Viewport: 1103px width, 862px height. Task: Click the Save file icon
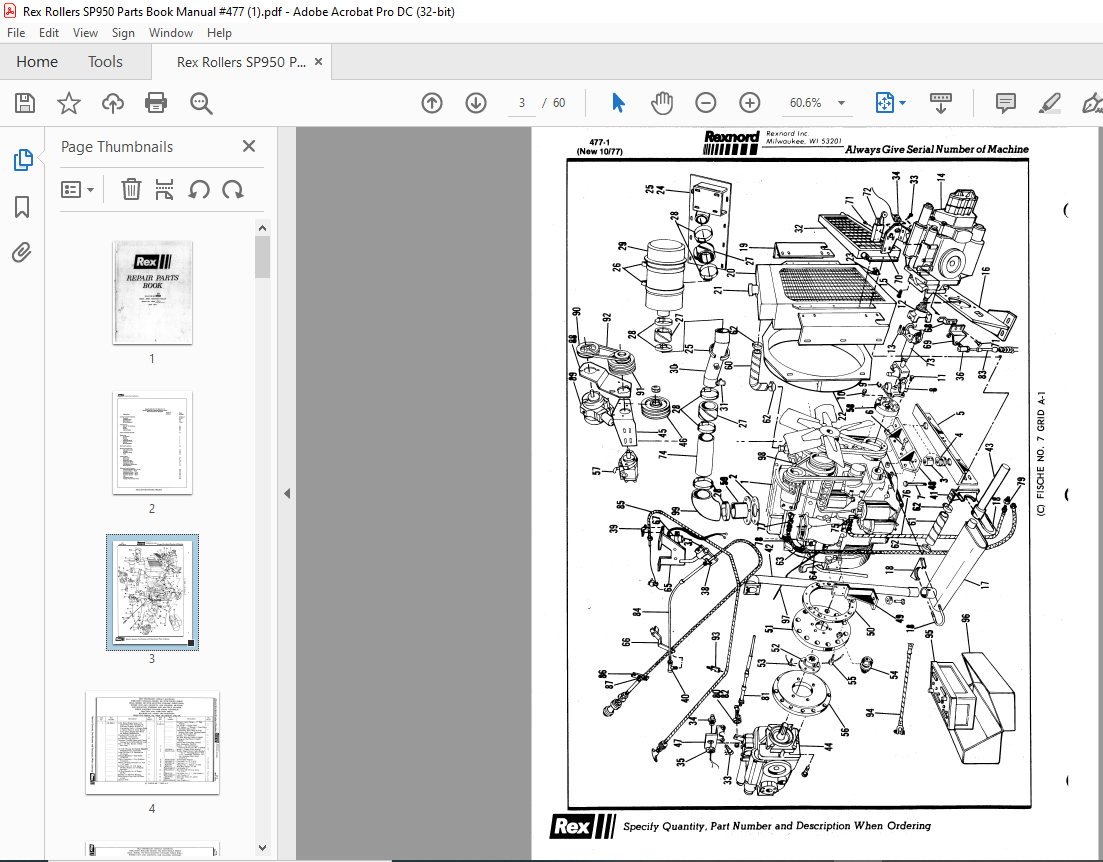(x=25, y=103)
